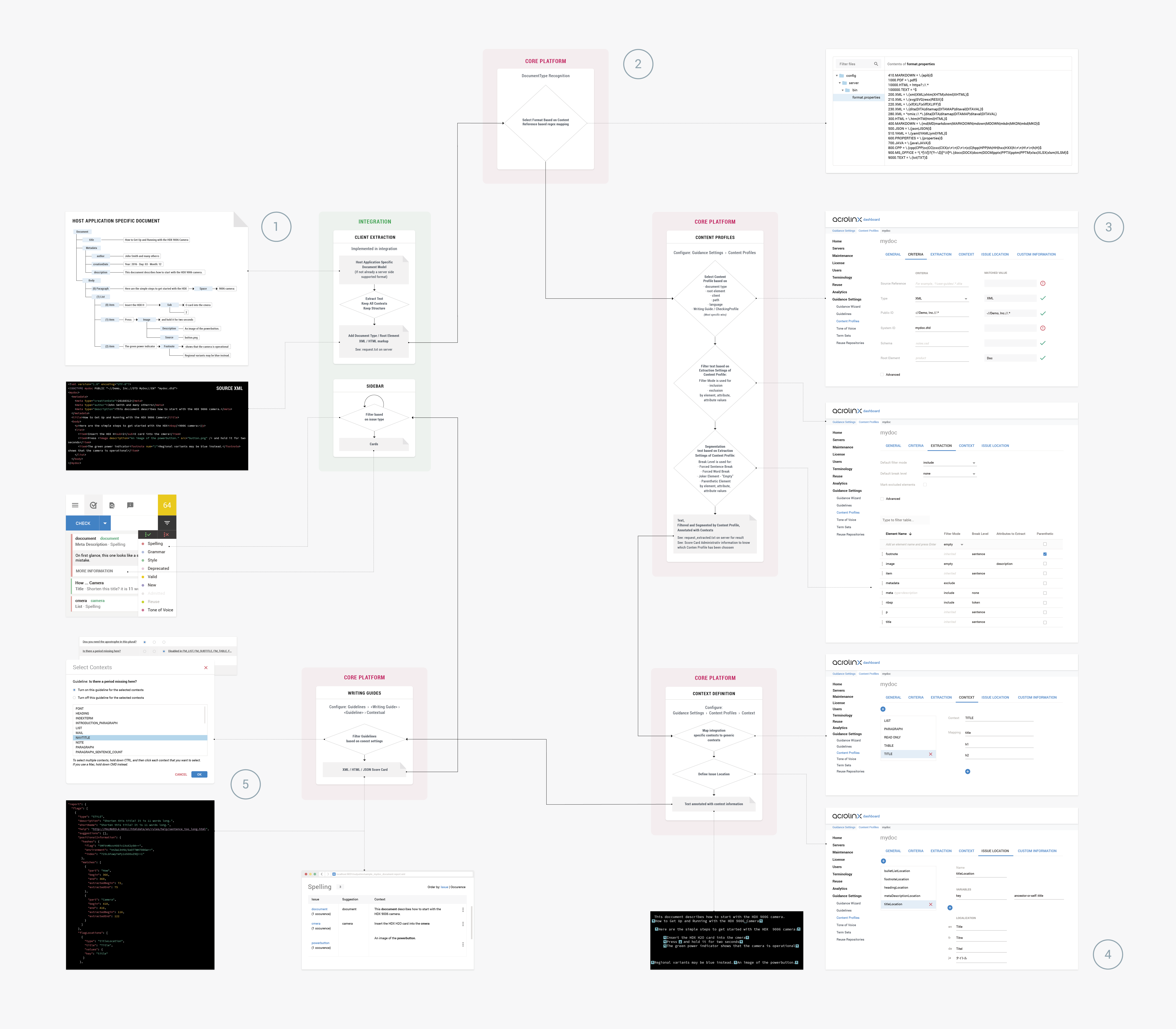Open CONTEXT tab in the Issue Location dashboard
Image resolution: width=1176 pixels, height=1029 pixels.
tap(966, 851)
